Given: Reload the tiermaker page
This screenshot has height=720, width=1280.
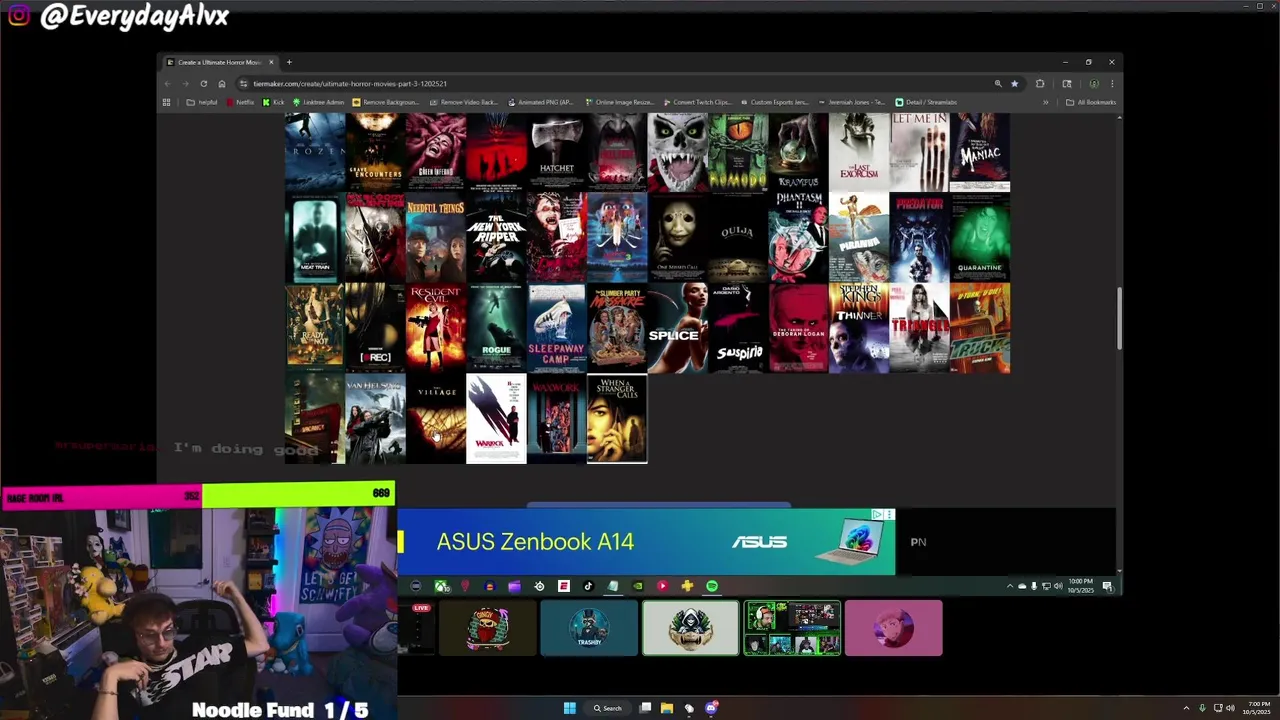Looking at the screenshot, I should (x=204, y=84).
